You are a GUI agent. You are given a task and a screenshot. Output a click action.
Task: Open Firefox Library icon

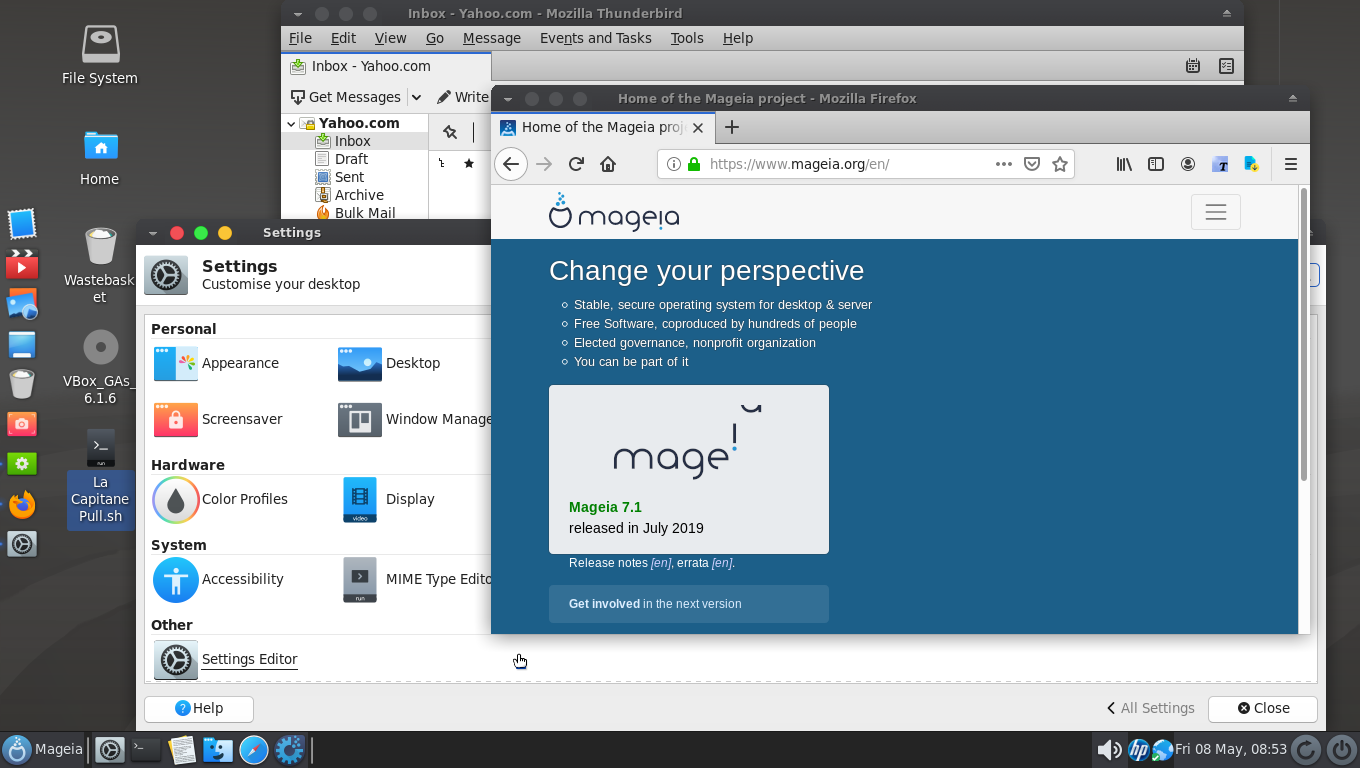pos(1124,164)
